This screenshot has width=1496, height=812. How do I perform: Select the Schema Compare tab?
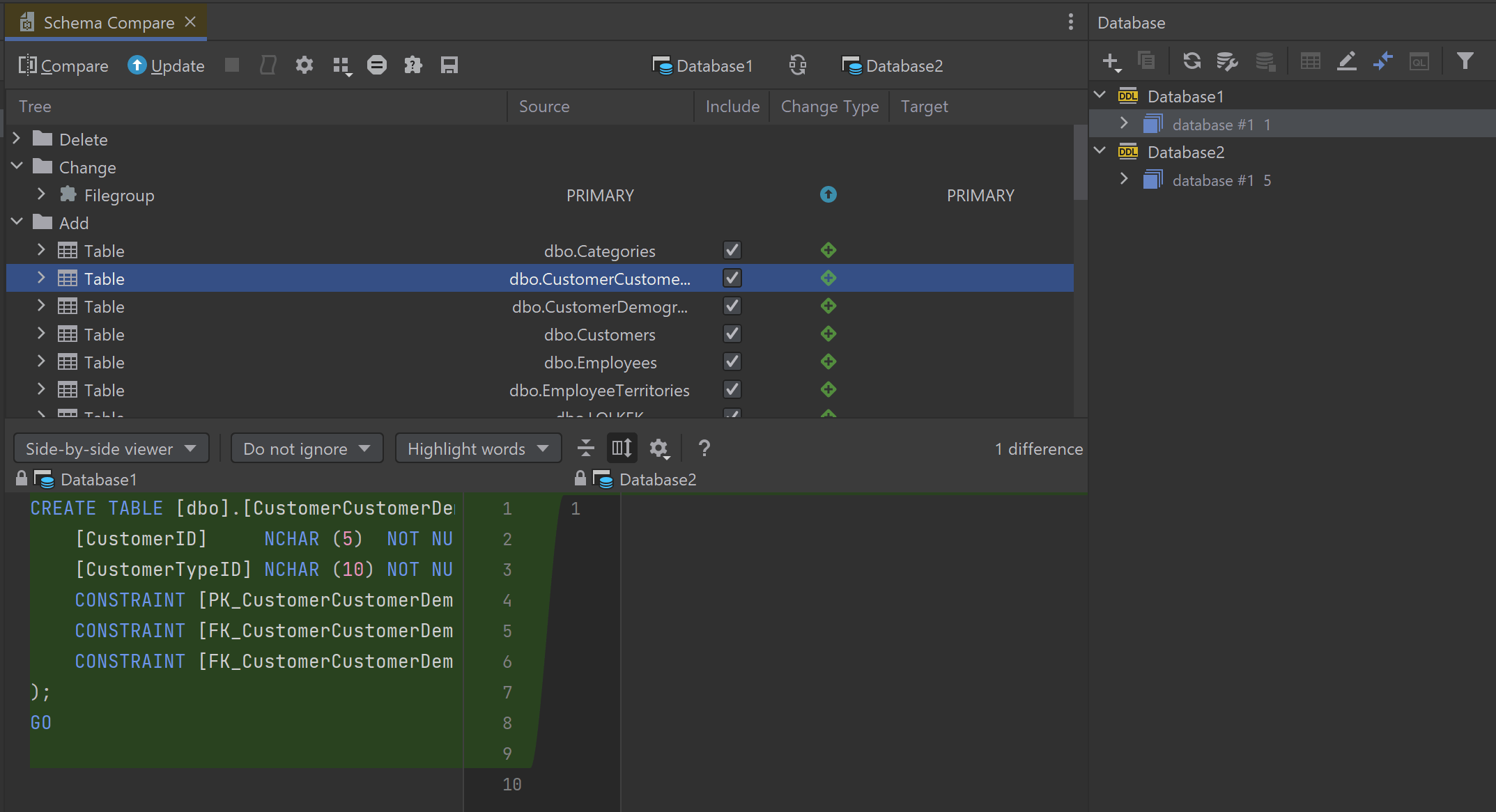pyautogui.click(x=108, y=23)
